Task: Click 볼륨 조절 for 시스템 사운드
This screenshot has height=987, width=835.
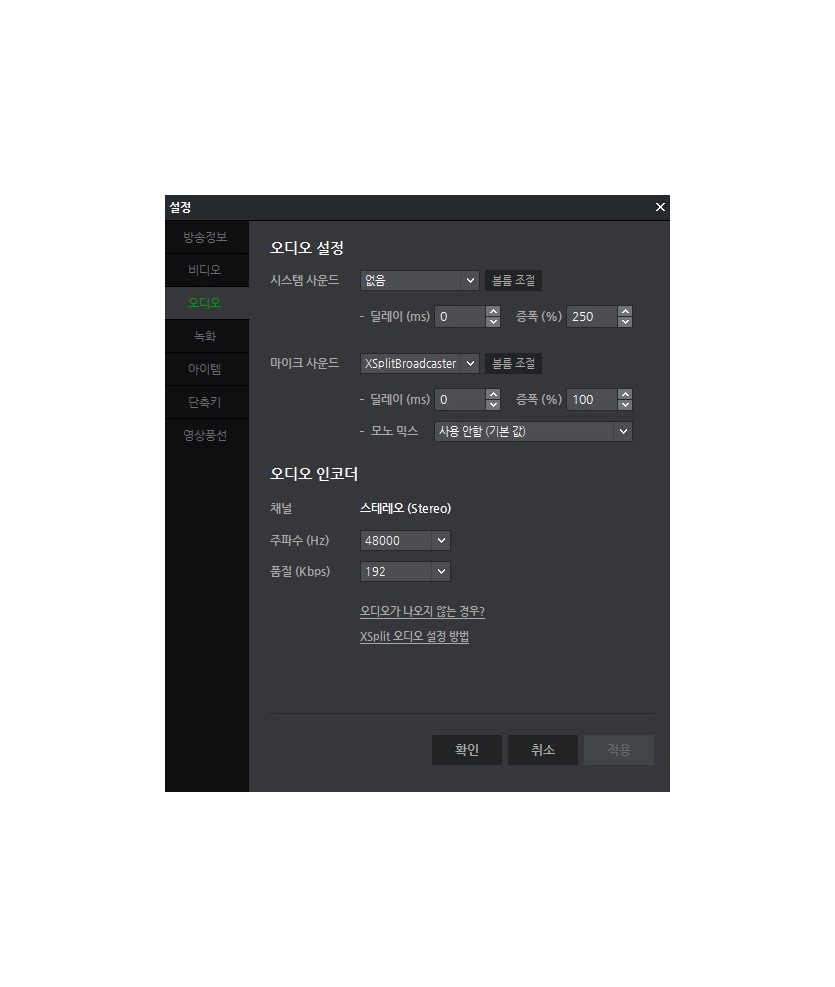Action: 513,280
